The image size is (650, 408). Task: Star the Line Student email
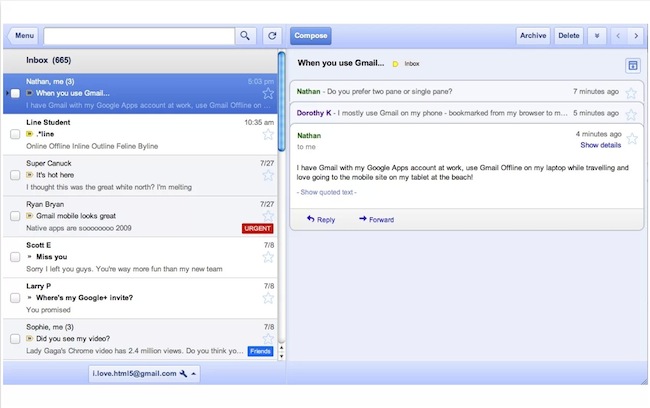268,134
